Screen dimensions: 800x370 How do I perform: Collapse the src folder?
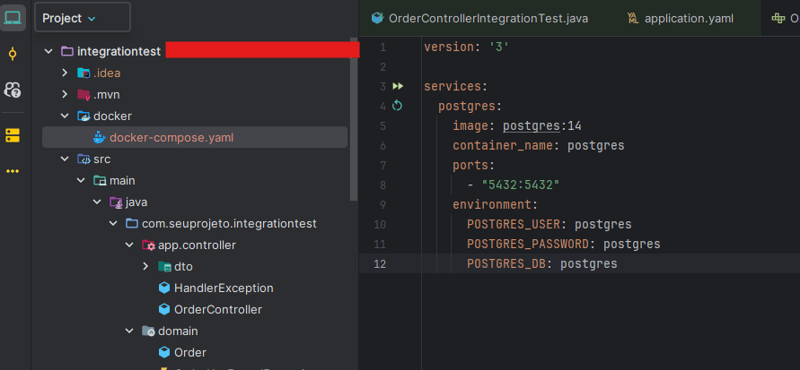64,159
